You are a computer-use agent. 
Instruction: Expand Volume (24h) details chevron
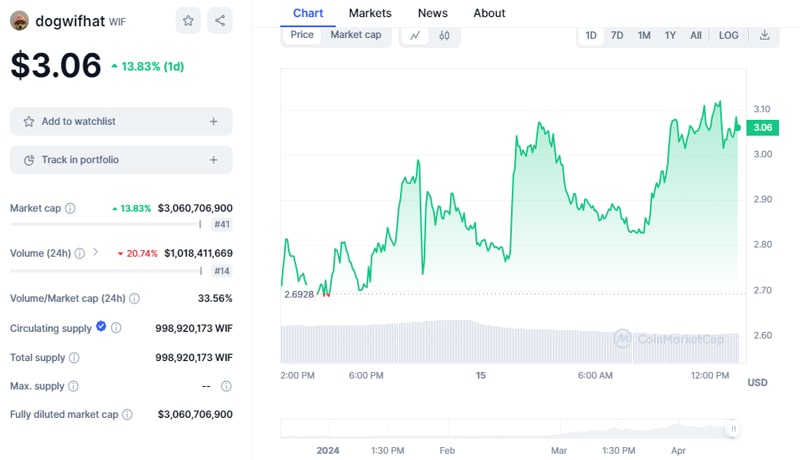pyautogui.click(x=95, y=252)
